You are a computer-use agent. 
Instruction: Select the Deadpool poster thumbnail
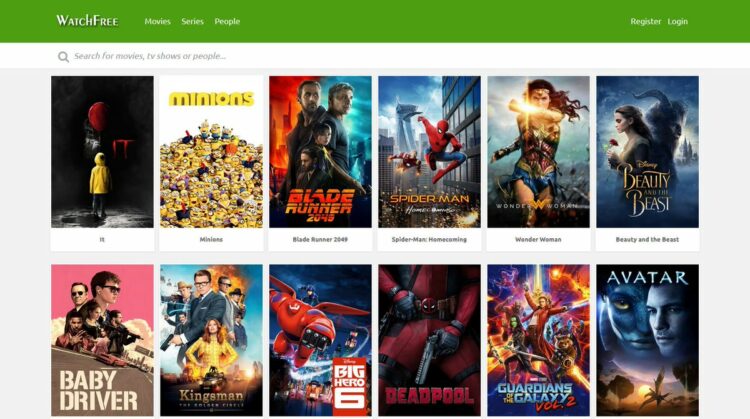pos(430,340)
